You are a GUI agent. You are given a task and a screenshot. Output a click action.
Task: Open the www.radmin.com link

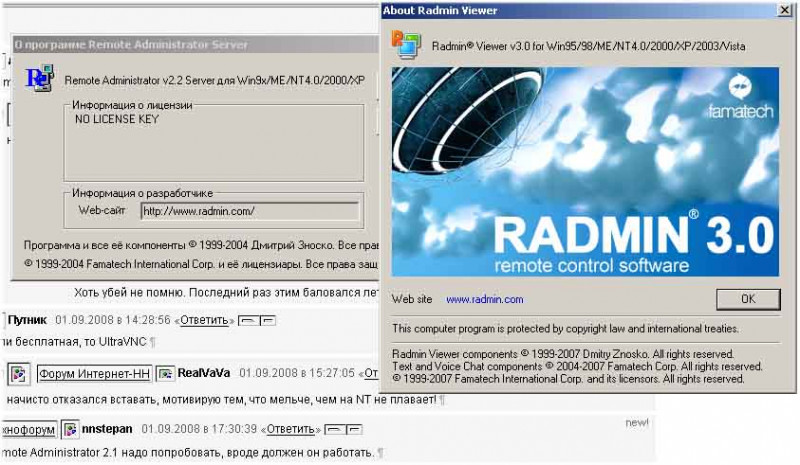pos(484,300)
